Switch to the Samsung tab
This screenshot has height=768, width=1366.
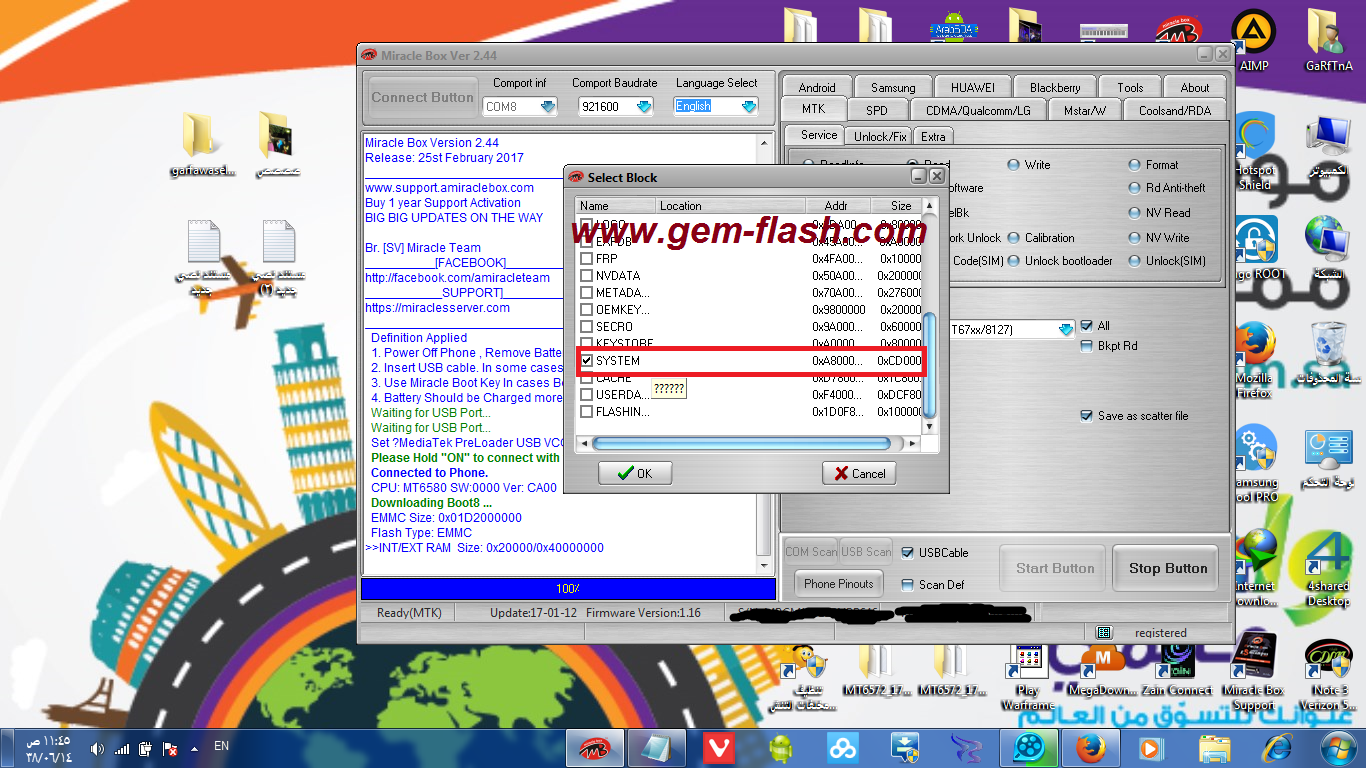click(892, 87)
